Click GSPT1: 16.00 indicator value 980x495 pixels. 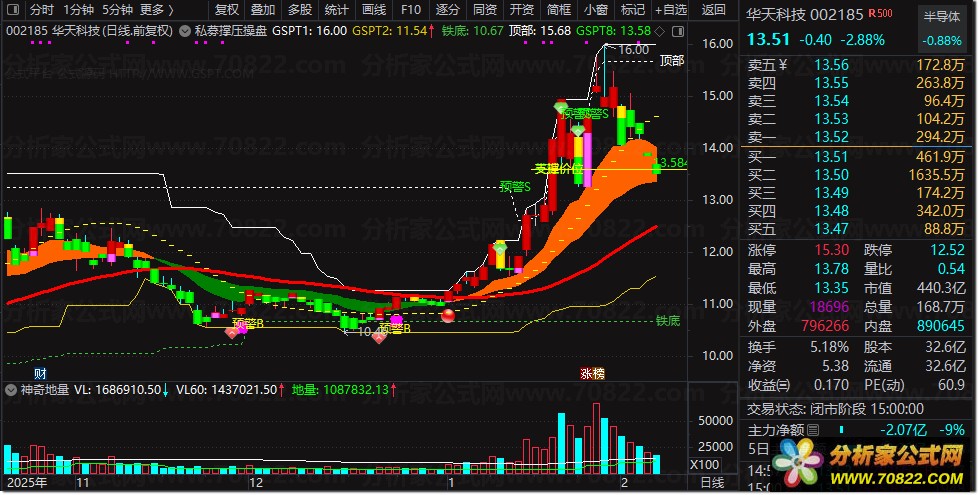[x=309, y=31]
